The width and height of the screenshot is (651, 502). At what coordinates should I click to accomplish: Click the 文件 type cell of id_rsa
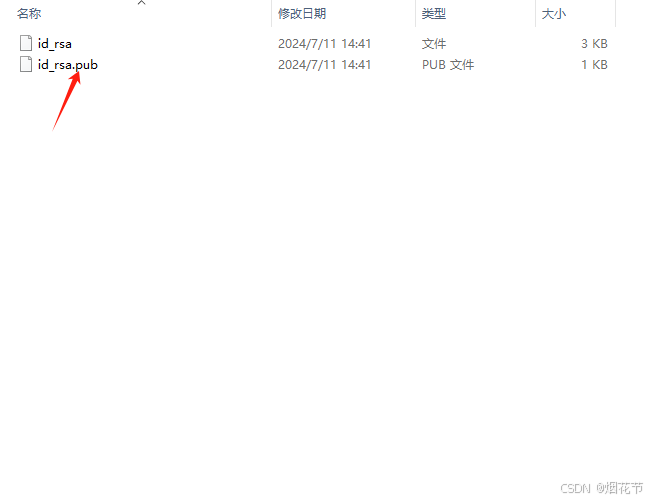coord(434,44)
